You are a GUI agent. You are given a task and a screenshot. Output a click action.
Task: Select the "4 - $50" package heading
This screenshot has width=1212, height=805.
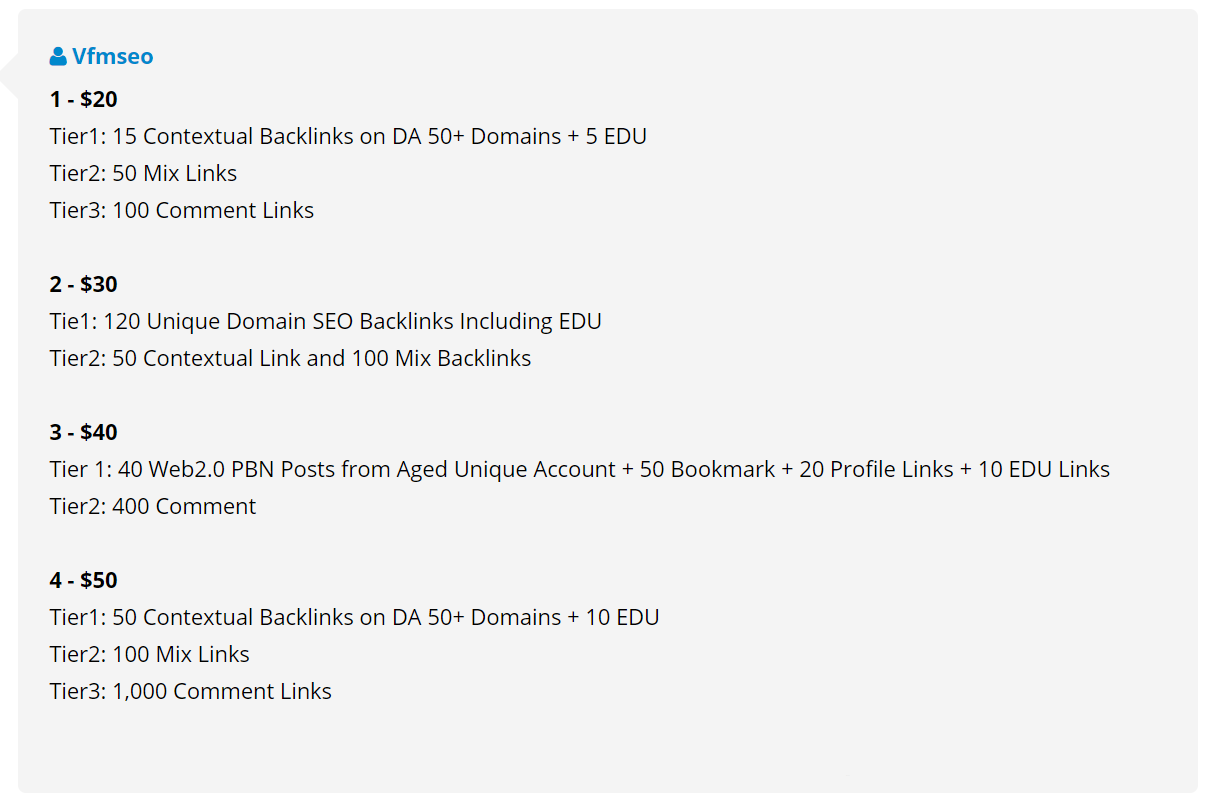point(84,580)
